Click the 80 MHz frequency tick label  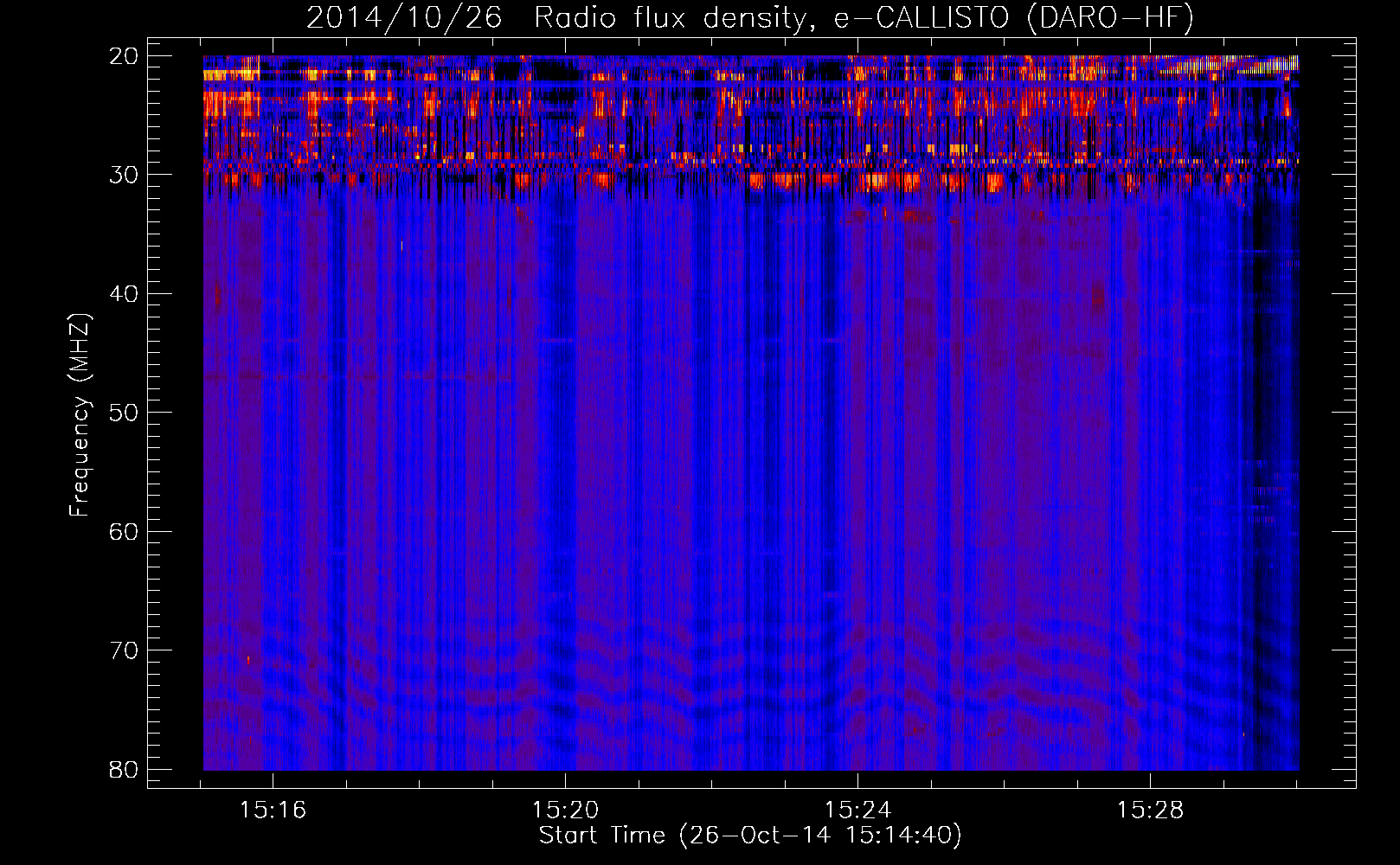coord(125,770)
